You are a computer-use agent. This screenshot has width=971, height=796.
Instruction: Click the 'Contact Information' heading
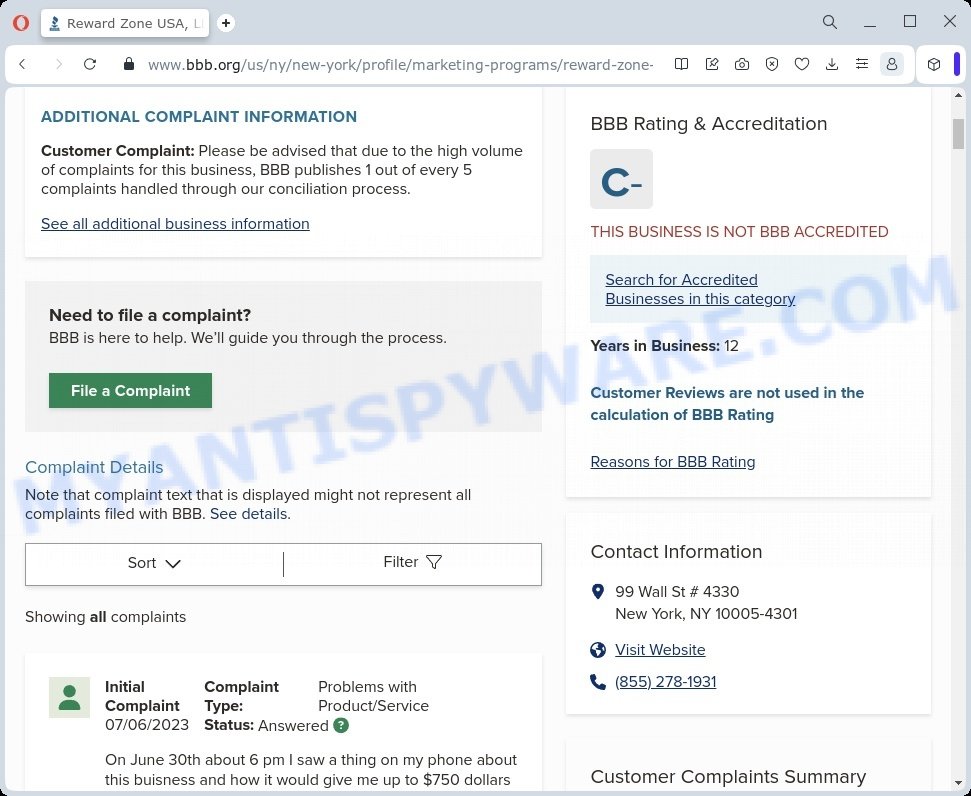pyautogui.click(x=676, y=552)
